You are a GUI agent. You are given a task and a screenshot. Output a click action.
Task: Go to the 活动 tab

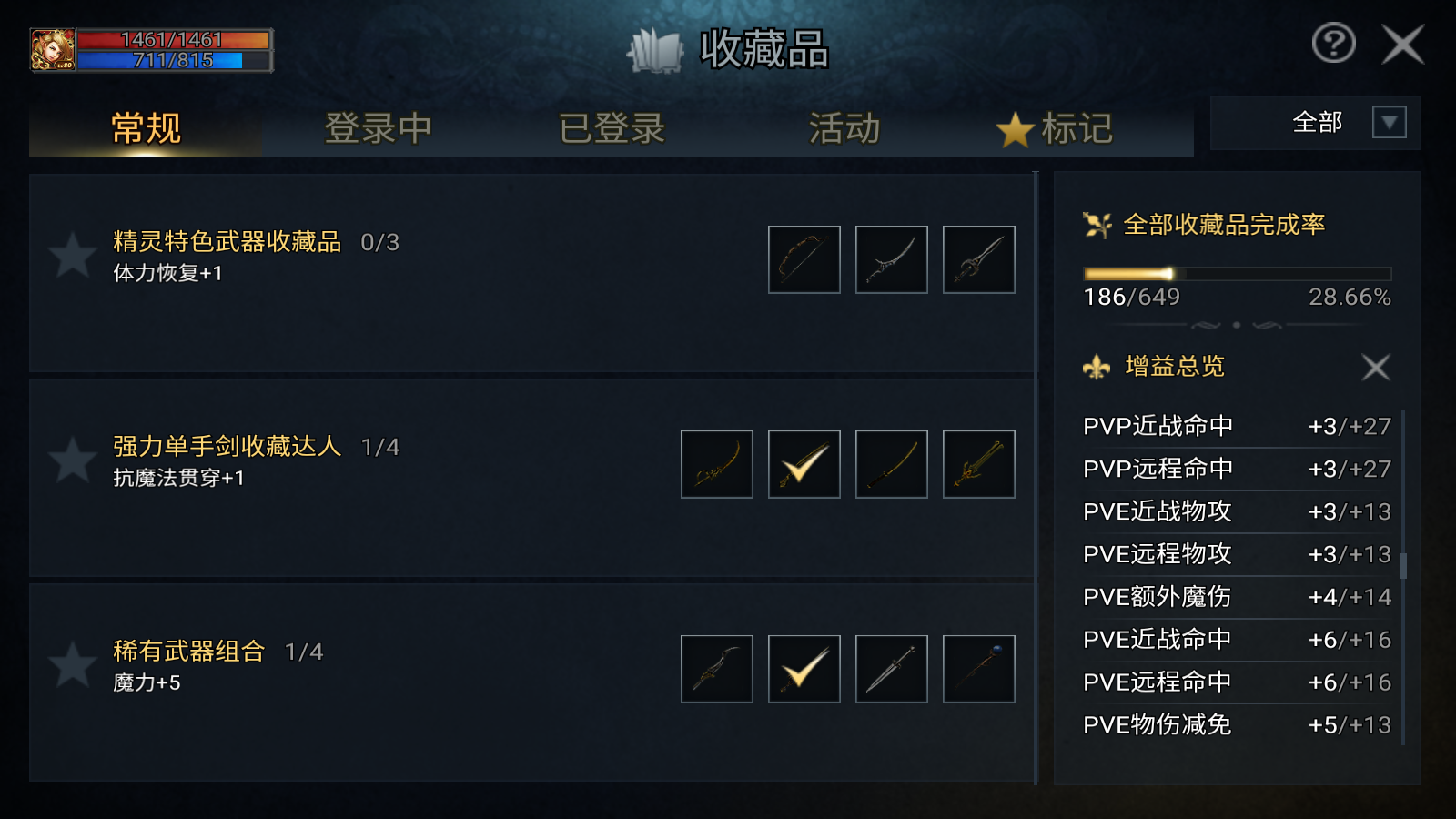(844, 128)
